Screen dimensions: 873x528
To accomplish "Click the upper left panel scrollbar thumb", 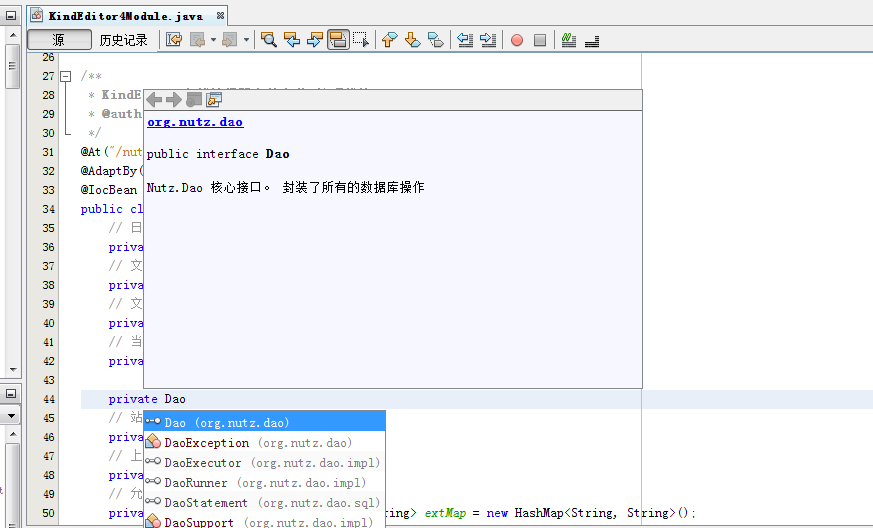I will tap(13, 66).
